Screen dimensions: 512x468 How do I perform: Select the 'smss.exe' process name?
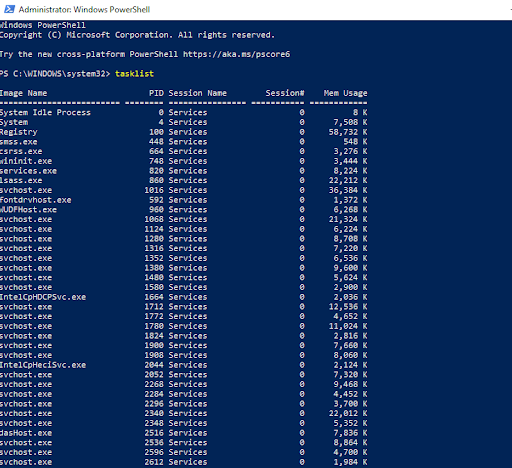[19, 142]
